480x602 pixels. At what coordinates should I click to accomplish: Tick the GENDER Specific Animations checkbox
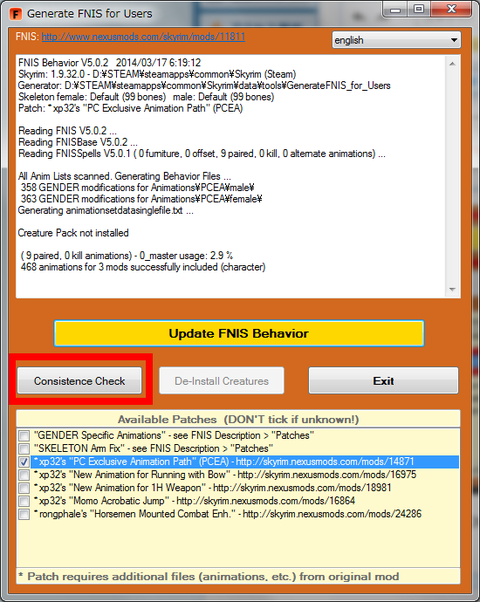tap(24, 436)
